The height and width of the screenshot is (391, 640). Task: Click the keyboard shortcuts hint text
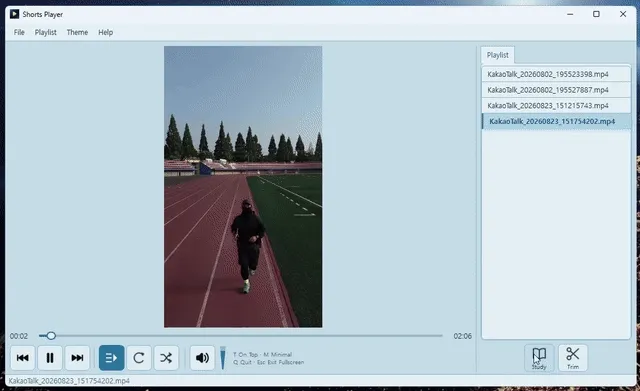pyautogui.click(x=268, y=358)
